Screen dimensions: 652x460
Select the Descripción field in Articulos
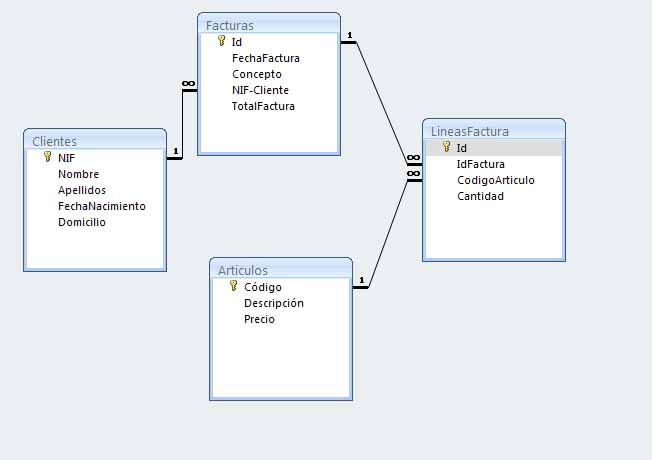(273, 303)
